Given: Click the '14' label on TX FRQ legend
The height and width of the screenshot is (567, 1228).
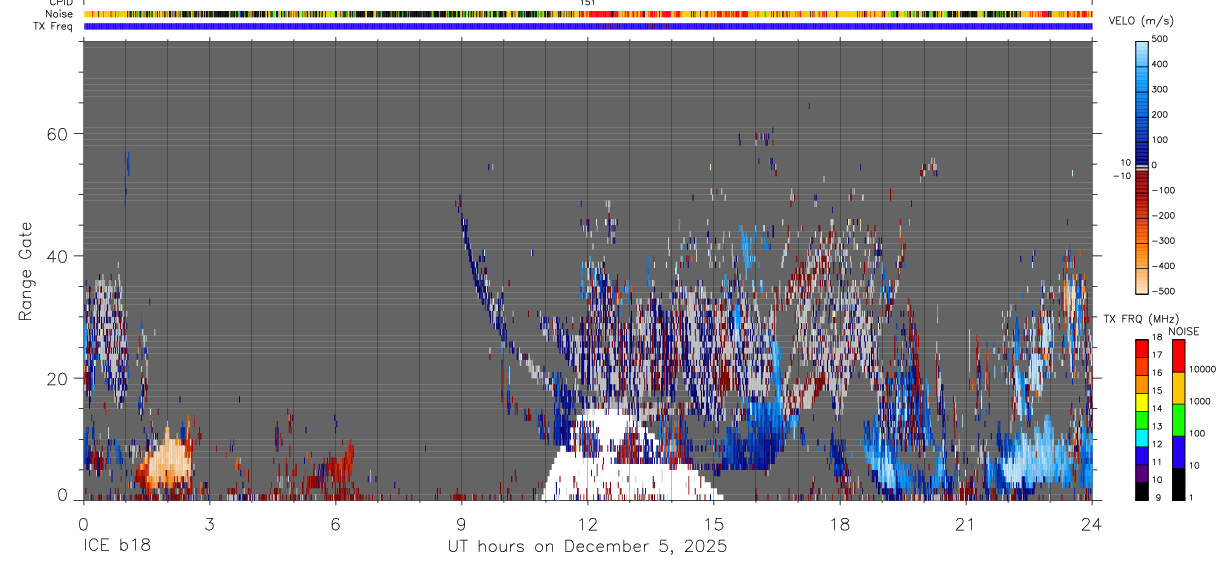Looking at the screenshot, I should (x=1157, y=409).
